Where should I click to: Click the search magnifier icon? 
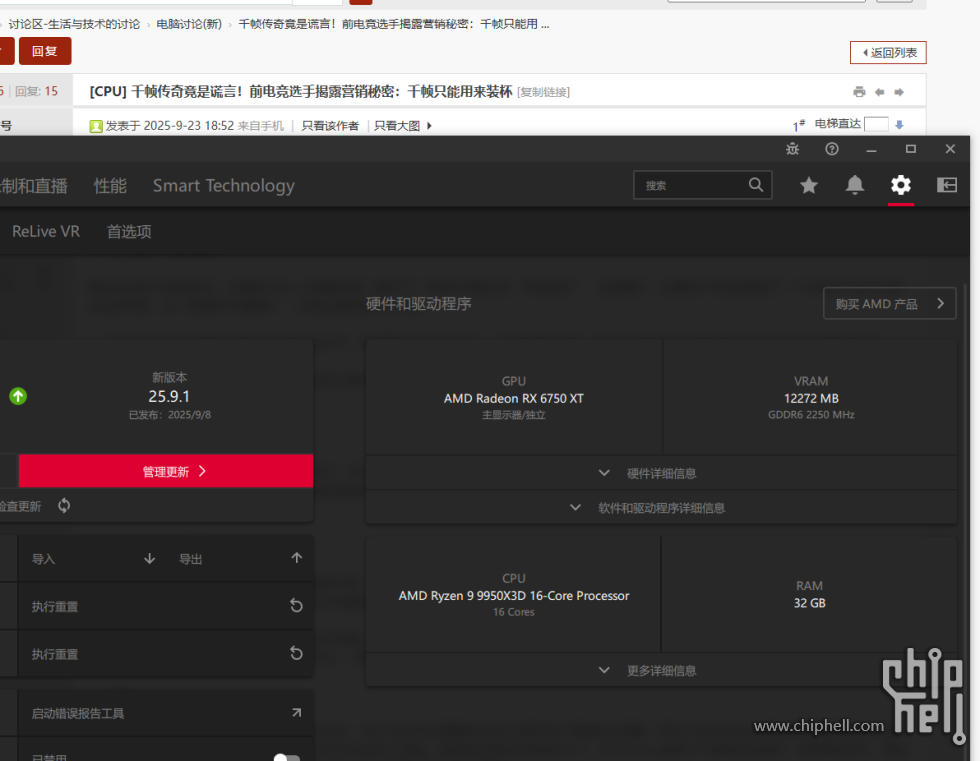[x=756, y=185]
